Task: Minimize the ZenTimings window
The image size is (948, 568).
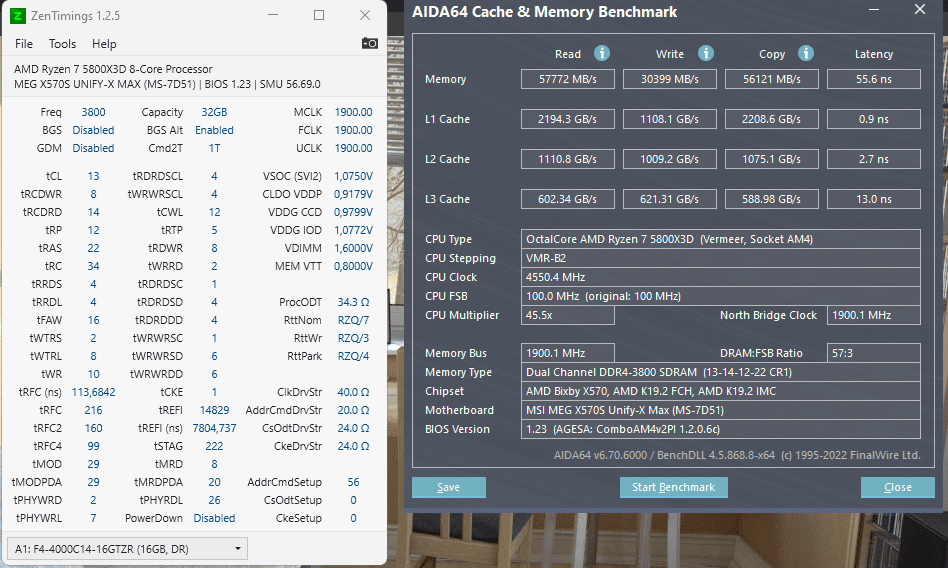Action: coord(273,15)
